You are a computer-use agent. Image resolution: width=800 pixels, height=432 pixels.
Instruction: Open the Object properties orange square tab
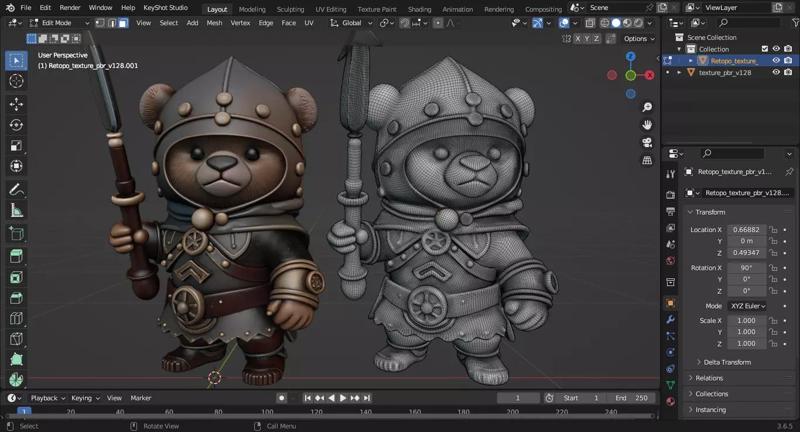670,303
